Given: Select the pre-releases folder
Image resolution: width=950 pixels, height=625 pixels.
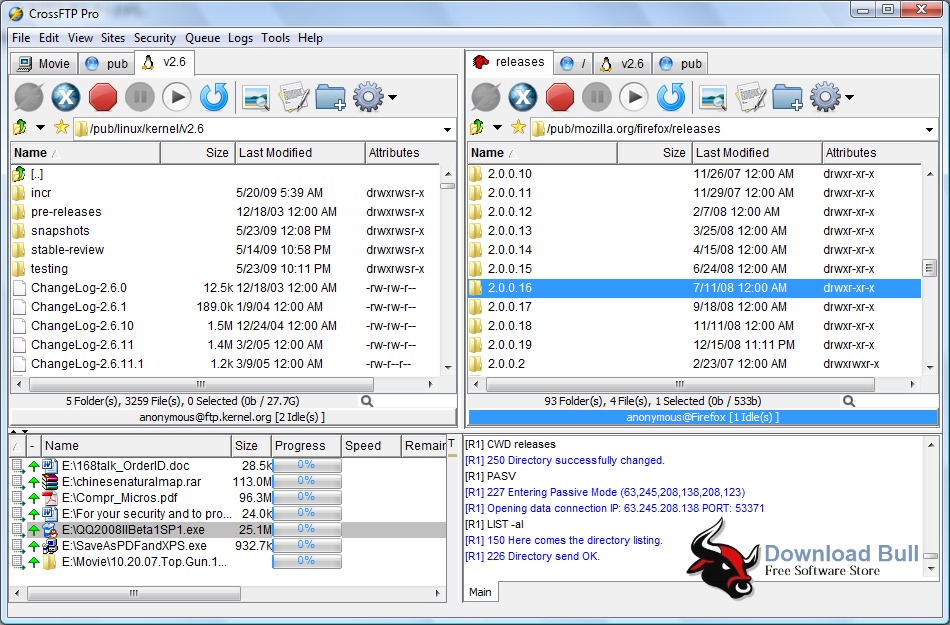Looking at the screenshot, I should click(225, 212).
